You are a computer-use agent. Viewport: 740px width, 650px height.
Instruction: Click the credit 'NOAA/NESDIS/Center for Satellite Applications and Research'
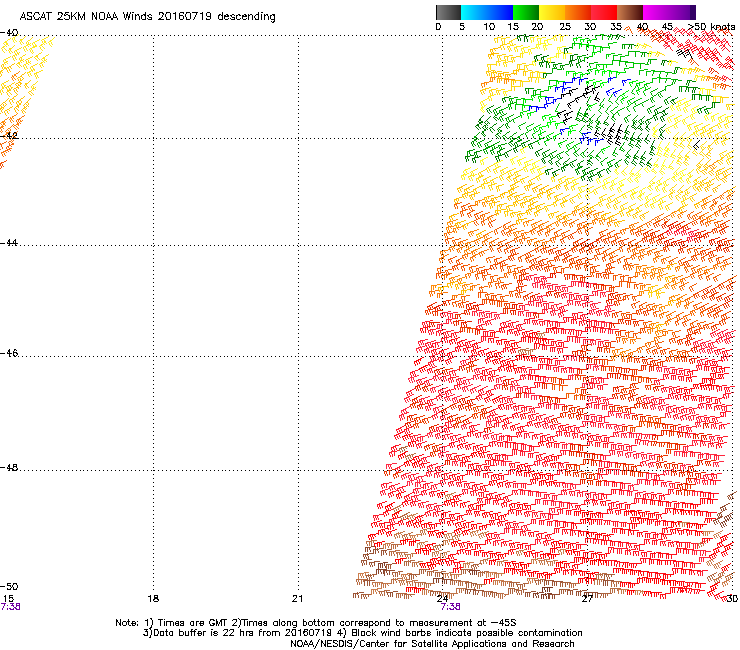[432, 644]
